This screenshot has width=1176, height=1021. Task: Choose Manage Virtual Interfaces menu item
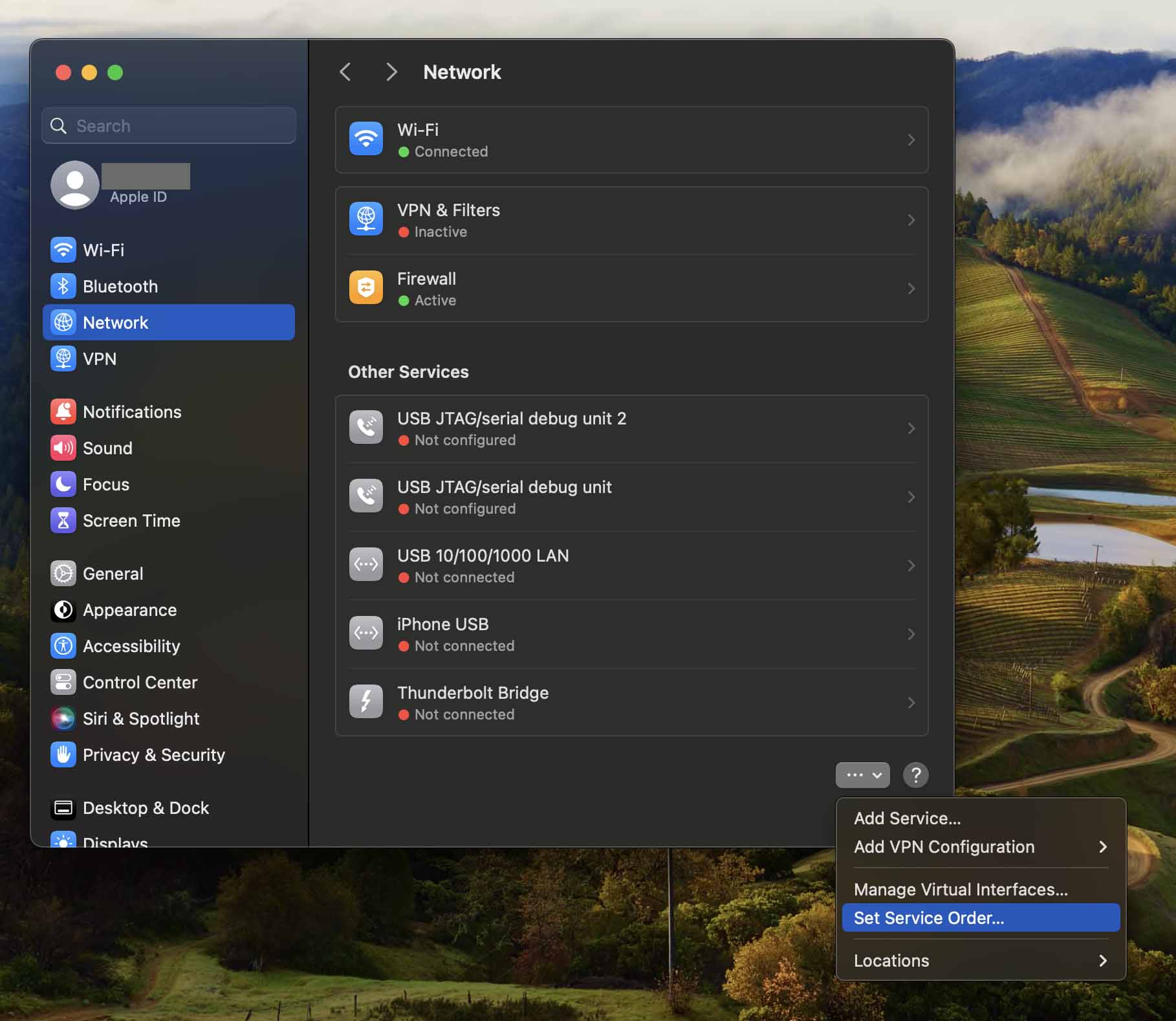click(960, 890)
